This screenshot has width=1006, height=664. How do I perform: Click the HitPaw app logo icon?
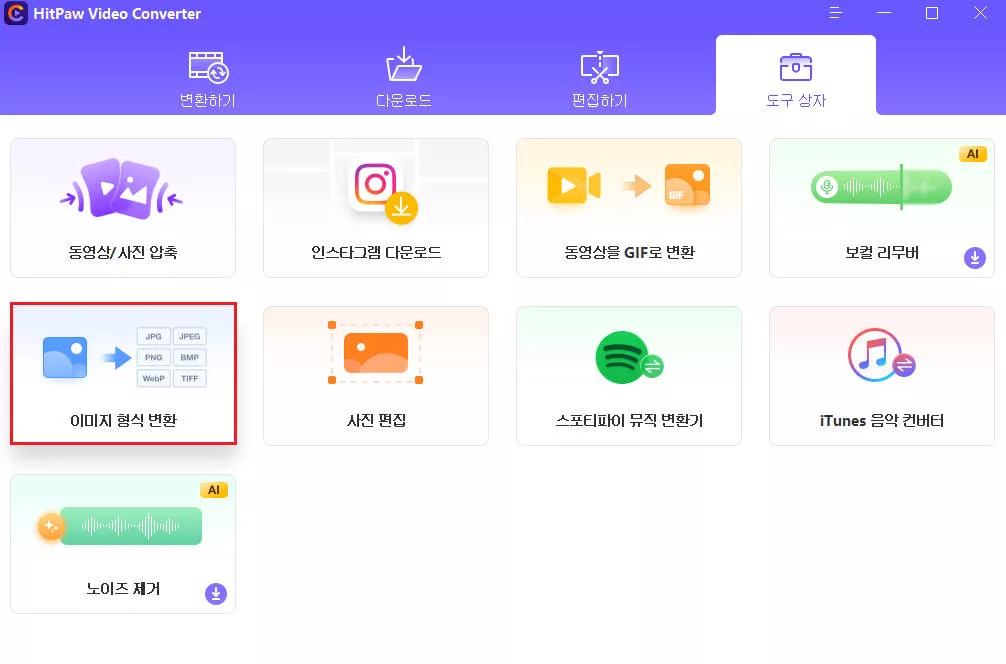pos(15,13)
